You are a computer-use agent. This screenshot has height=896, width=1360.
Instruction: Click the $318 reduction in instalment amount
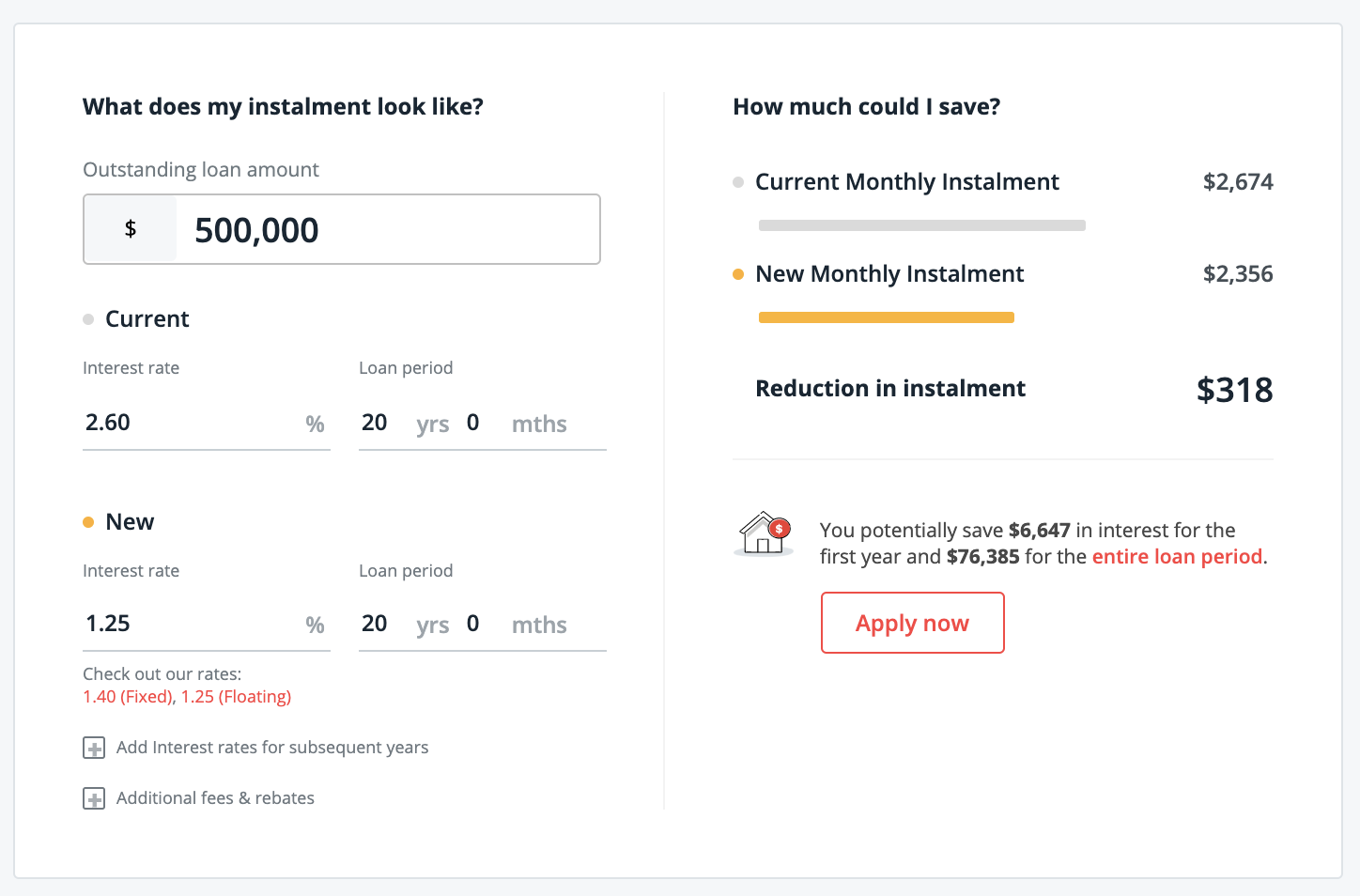tap(1234, 390)
